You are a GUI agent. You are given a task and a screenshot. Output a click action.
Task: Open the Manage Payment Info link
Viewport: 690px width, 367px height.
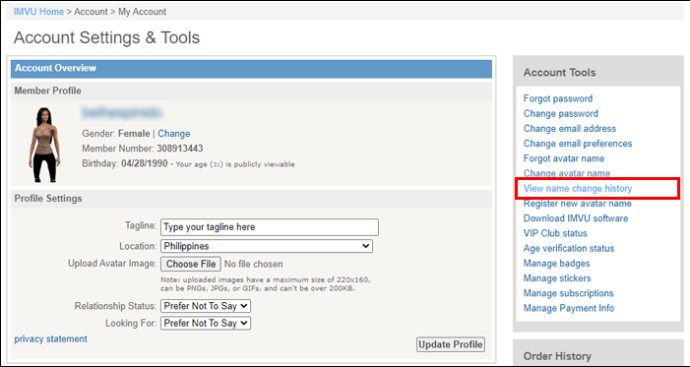569,308
